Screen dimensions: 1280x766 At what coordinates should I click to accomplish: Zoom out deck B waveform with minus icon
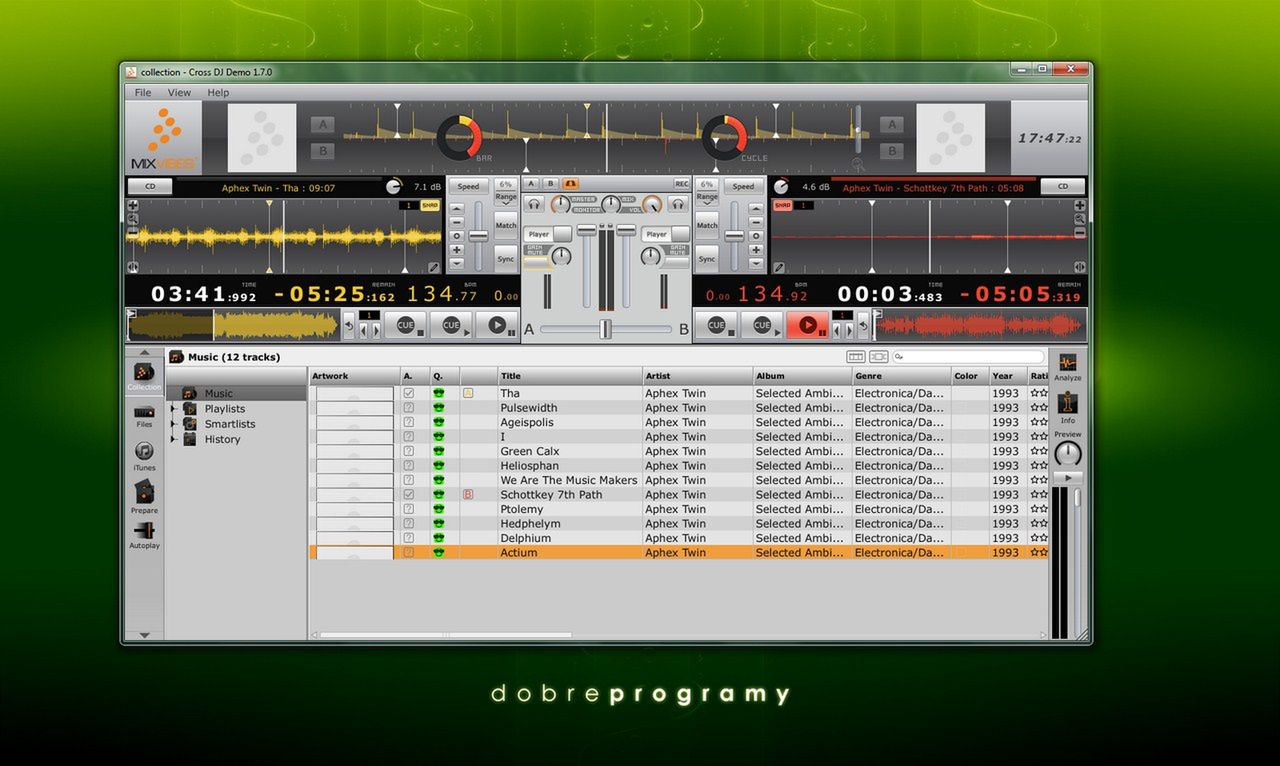coord(1080,232)
